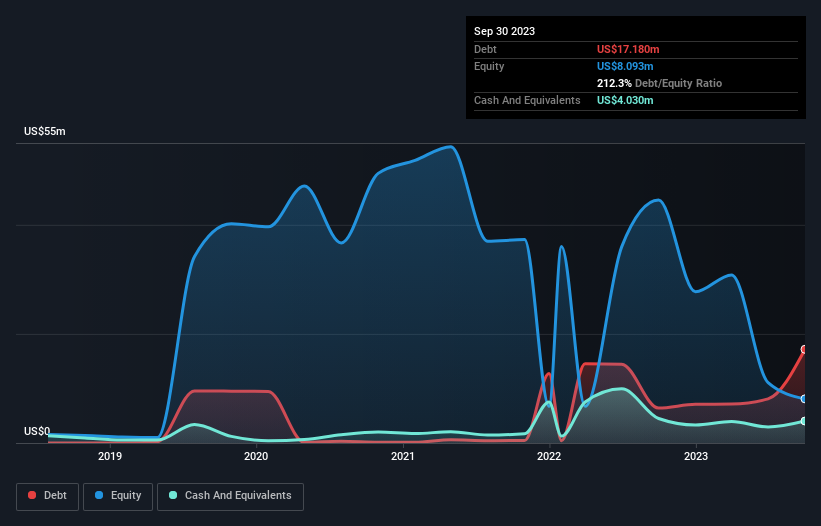Toggle the Equity series legend button

[118, 496]
